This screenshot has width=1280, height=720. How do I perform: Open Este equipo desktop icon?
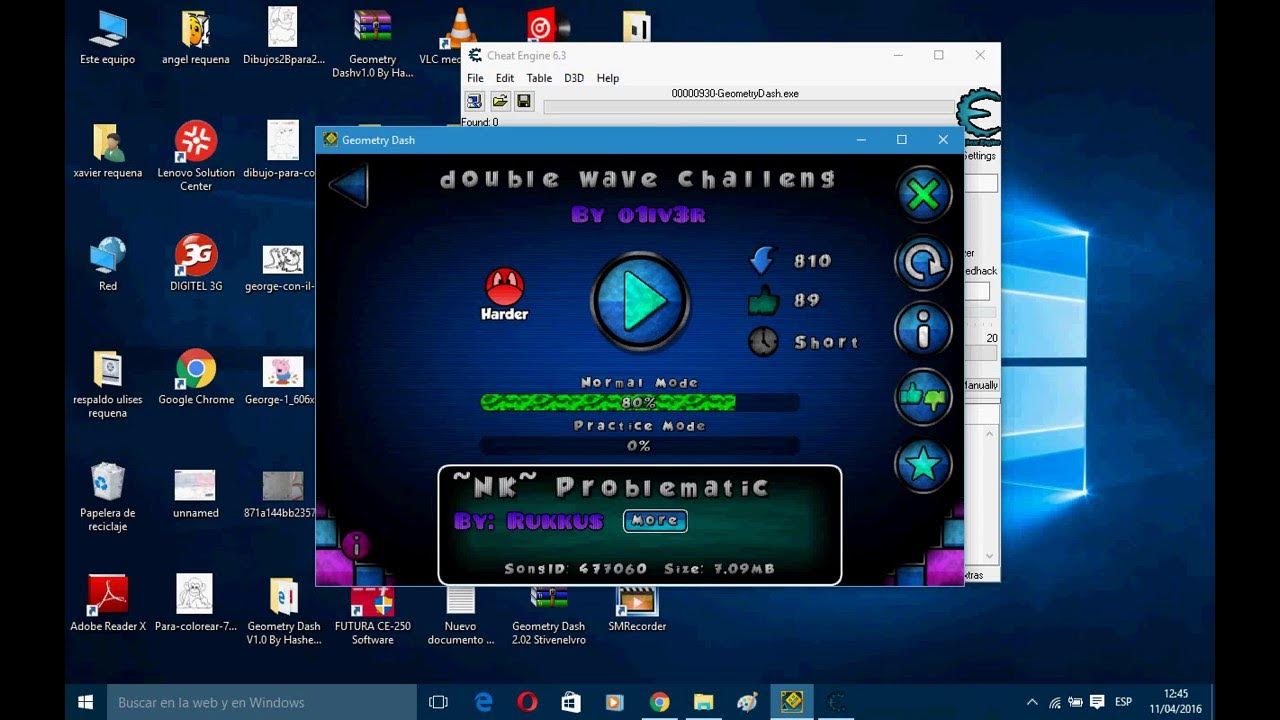108,38
